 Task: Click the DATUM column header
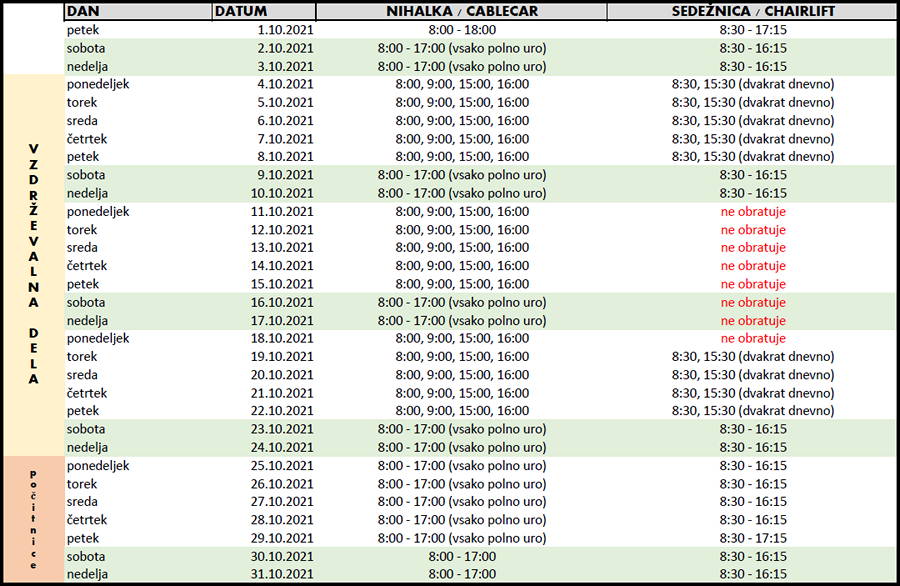coord(264,11)
